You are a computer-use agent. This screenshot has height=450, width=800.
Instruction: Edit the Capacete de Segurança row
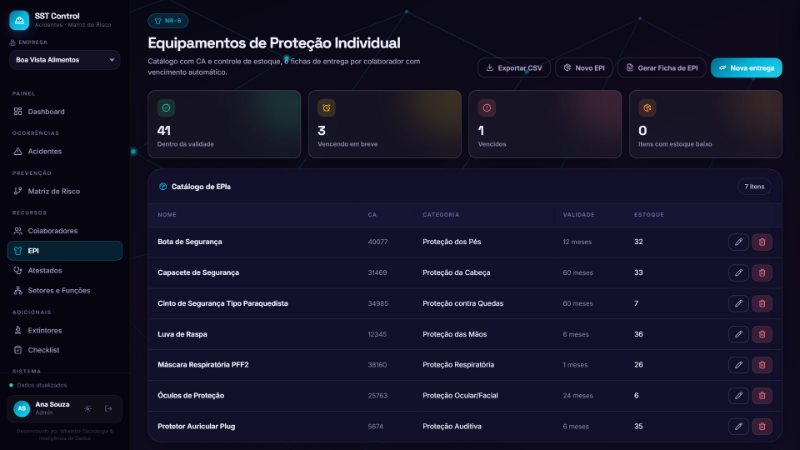(738, 272)
